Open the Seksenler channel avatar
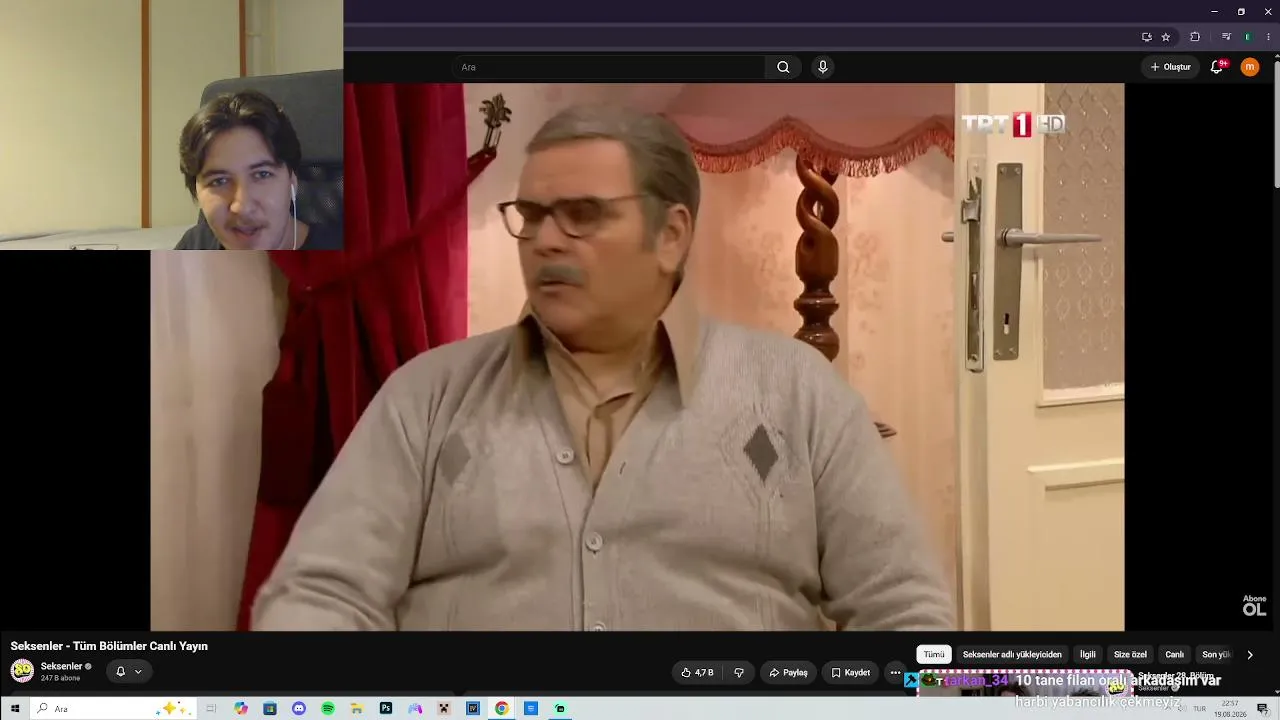Screen dimensions: 1280x720 click(22, 671)
